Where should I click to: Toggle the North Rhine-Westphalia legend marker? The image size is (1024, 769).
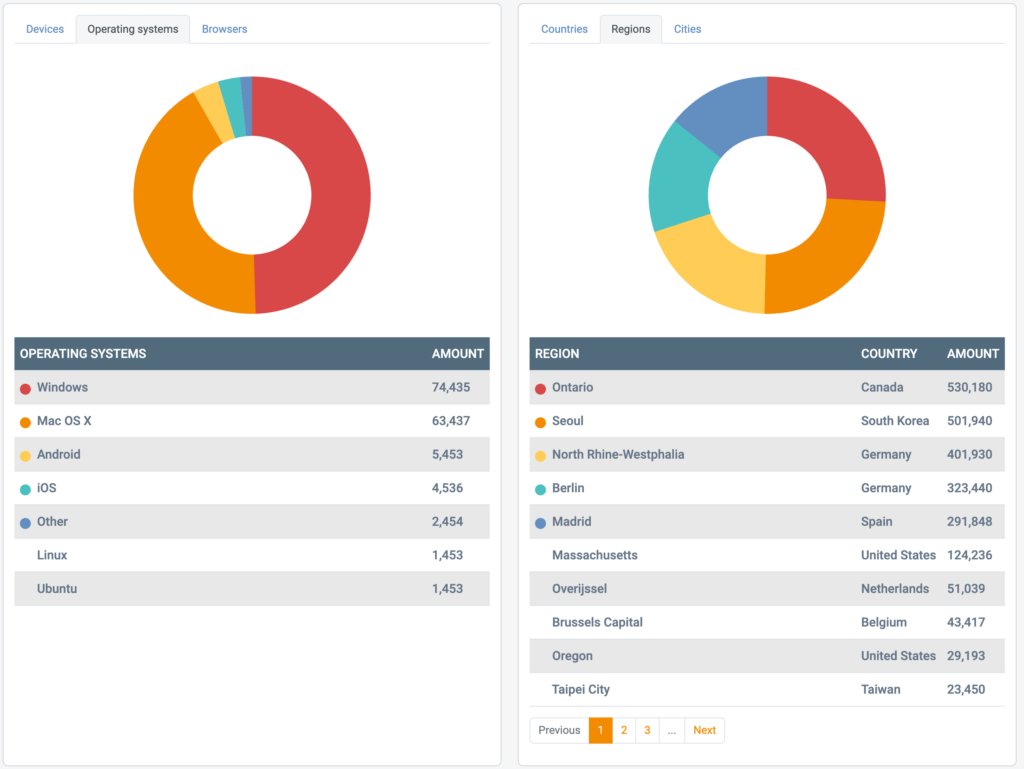pos(538,454)
